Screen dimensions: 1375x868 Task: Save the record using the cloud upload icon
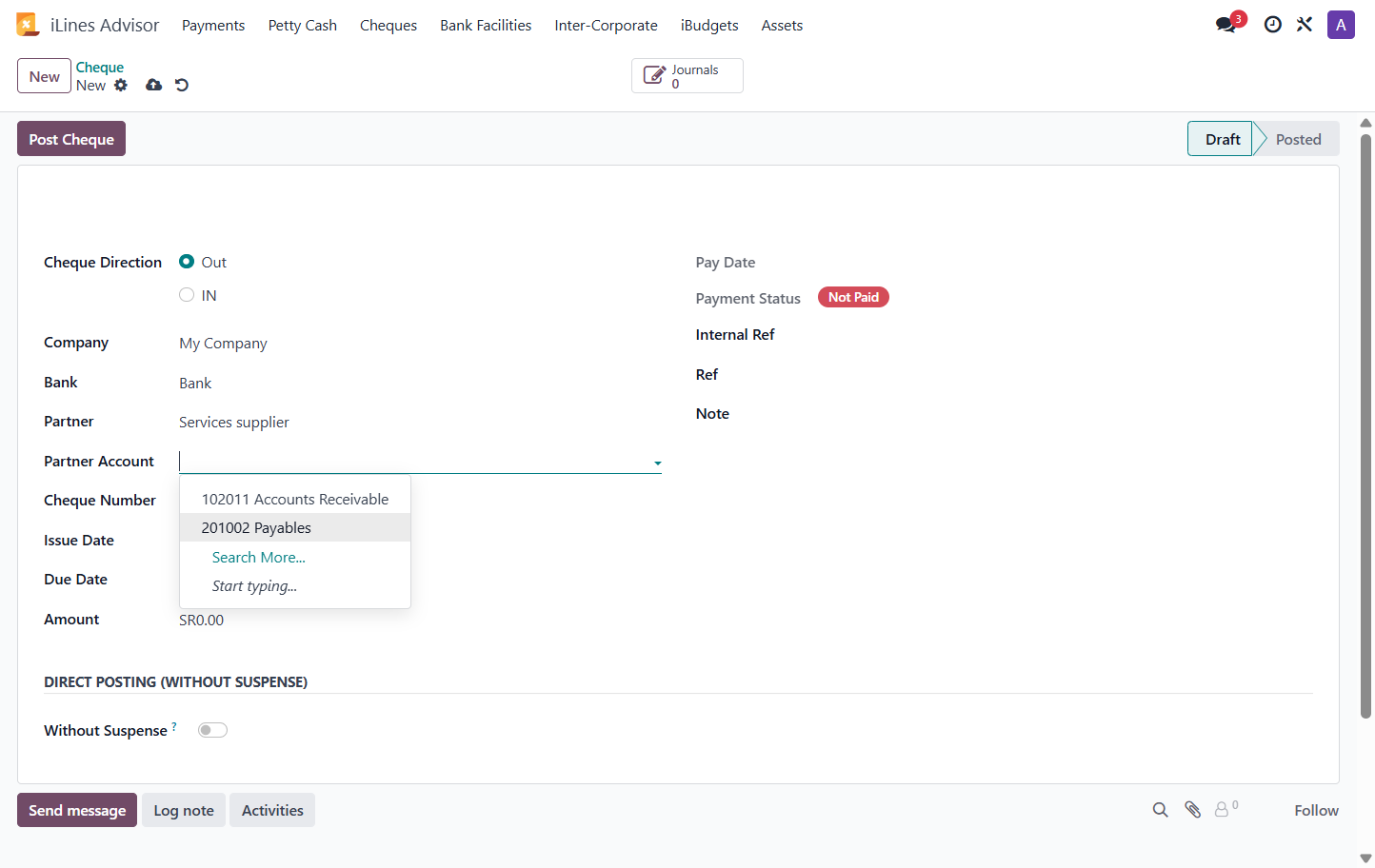153,85
